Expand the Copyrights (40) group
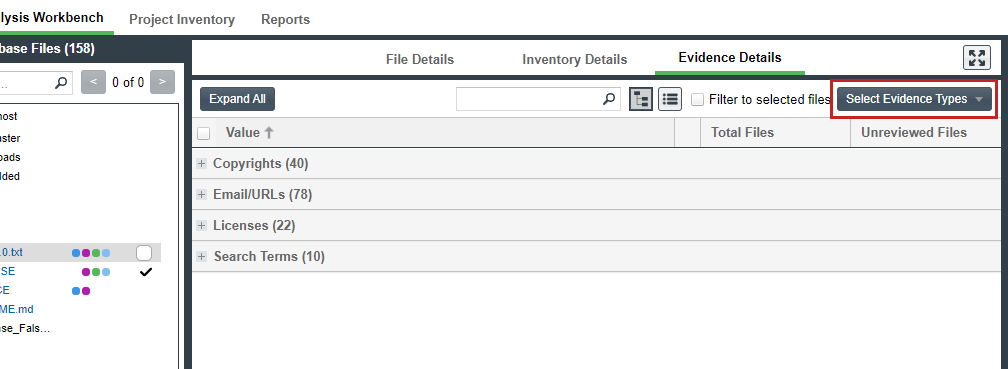 [202, 164]
